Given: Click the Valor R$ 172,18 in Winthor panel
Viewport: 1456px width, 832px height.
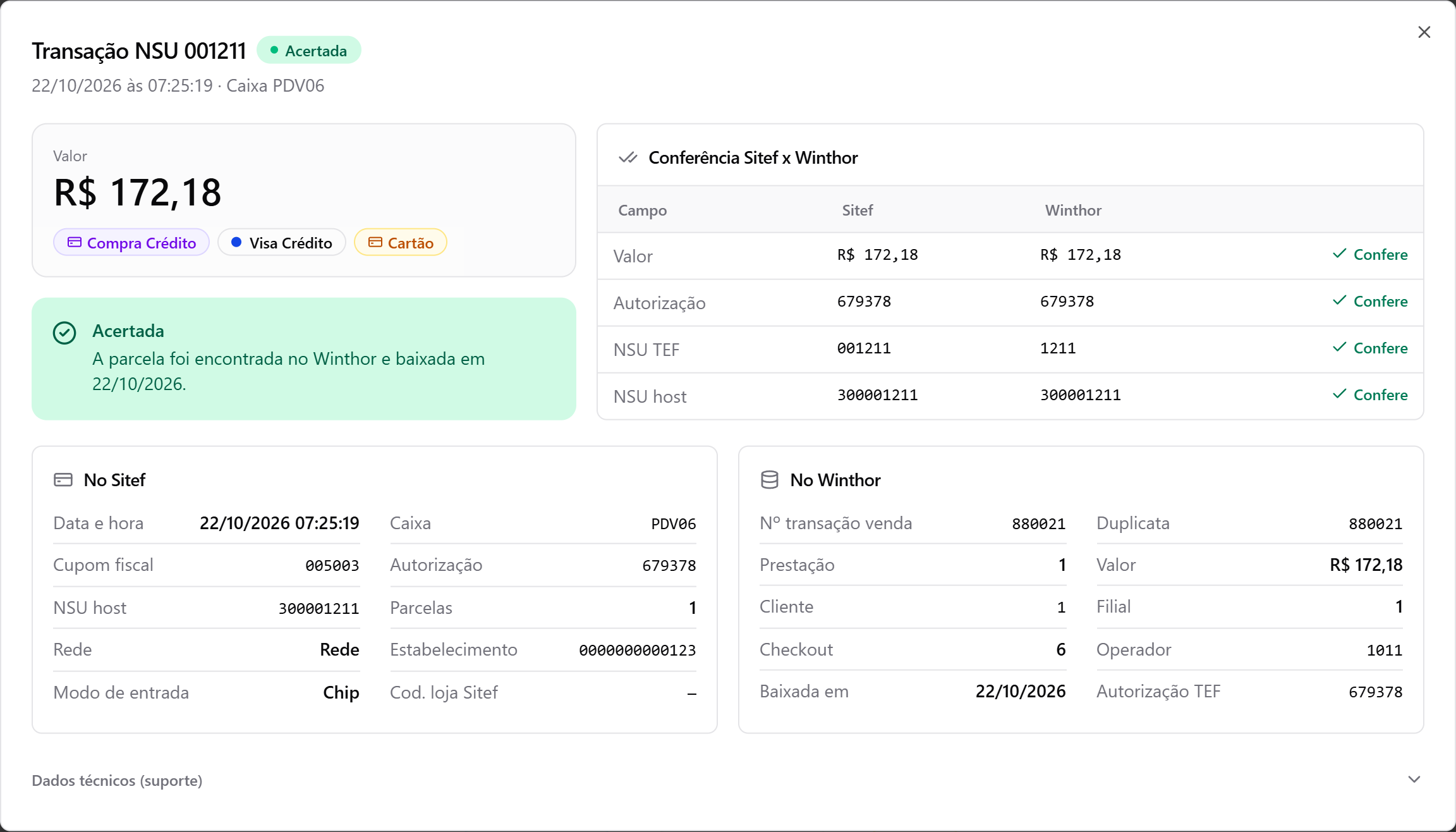Looking at the screenshot, I should [1366, 565].
